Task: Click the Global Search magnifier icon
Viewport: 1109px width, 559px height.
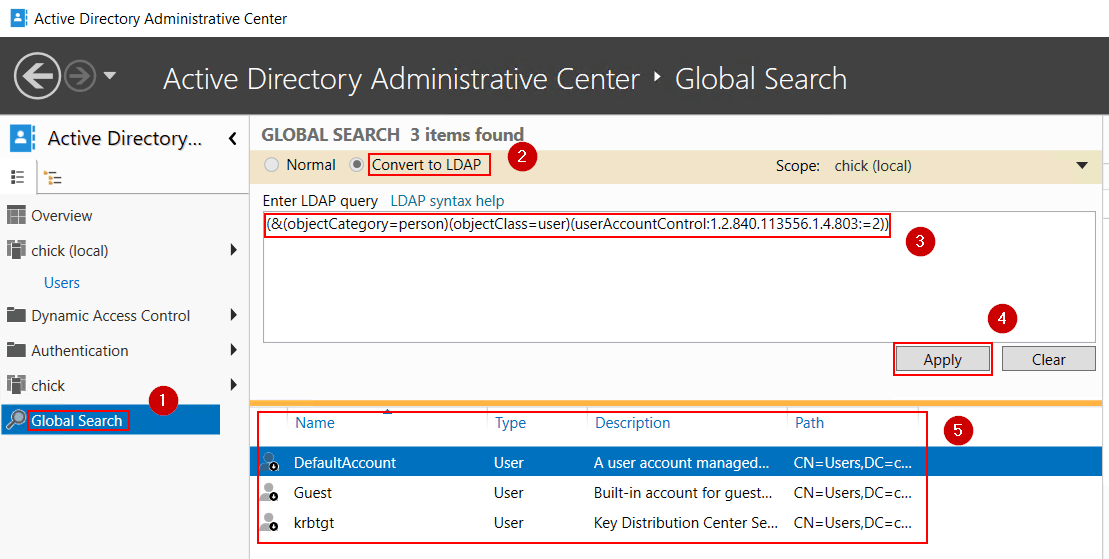Action: [x=16, y=420]
